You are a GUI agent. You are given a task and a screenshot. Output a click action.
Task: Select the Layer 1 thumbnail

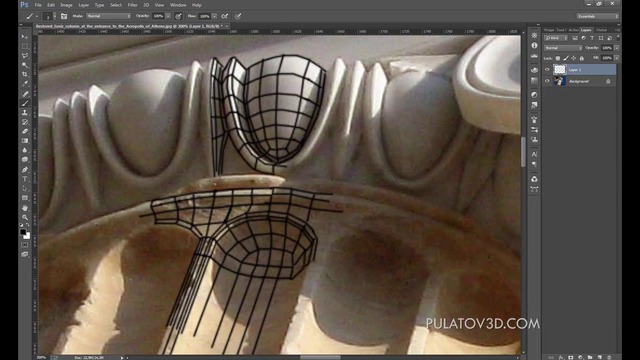point(560,70)
